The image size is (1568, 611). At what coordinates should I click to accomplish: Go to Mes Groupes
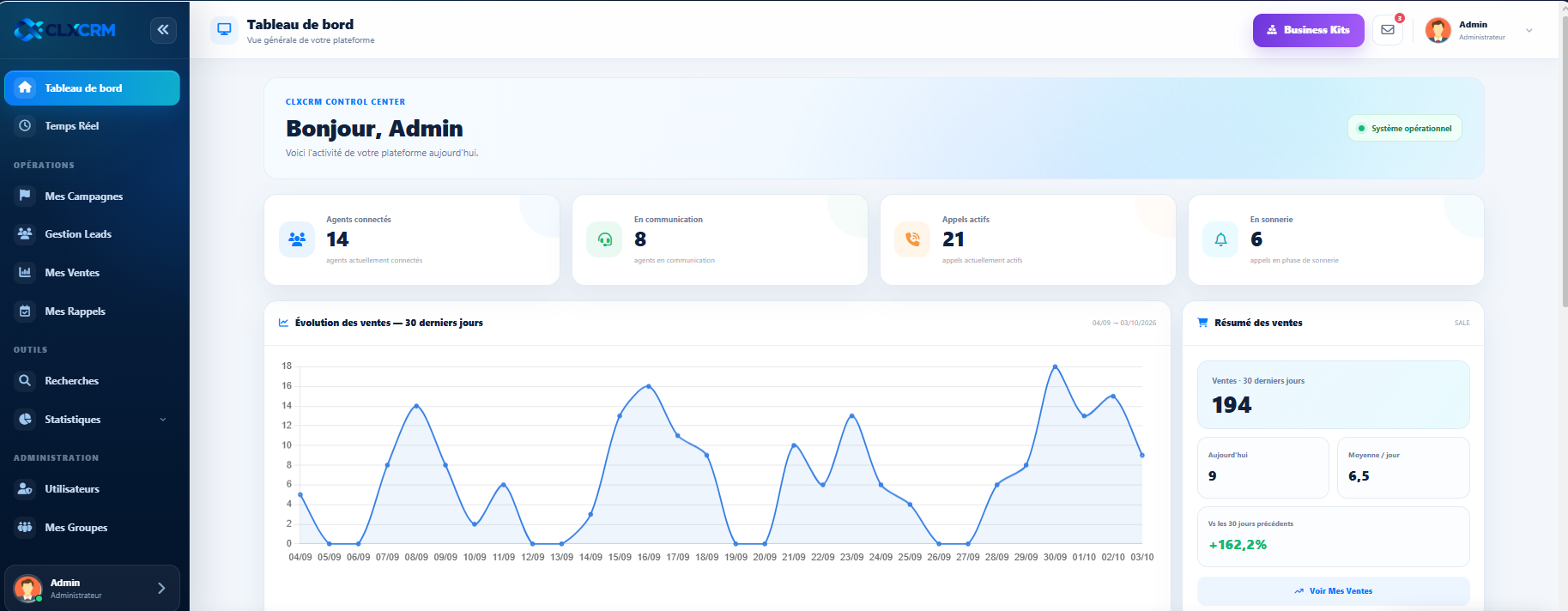(x=92, y=528)
